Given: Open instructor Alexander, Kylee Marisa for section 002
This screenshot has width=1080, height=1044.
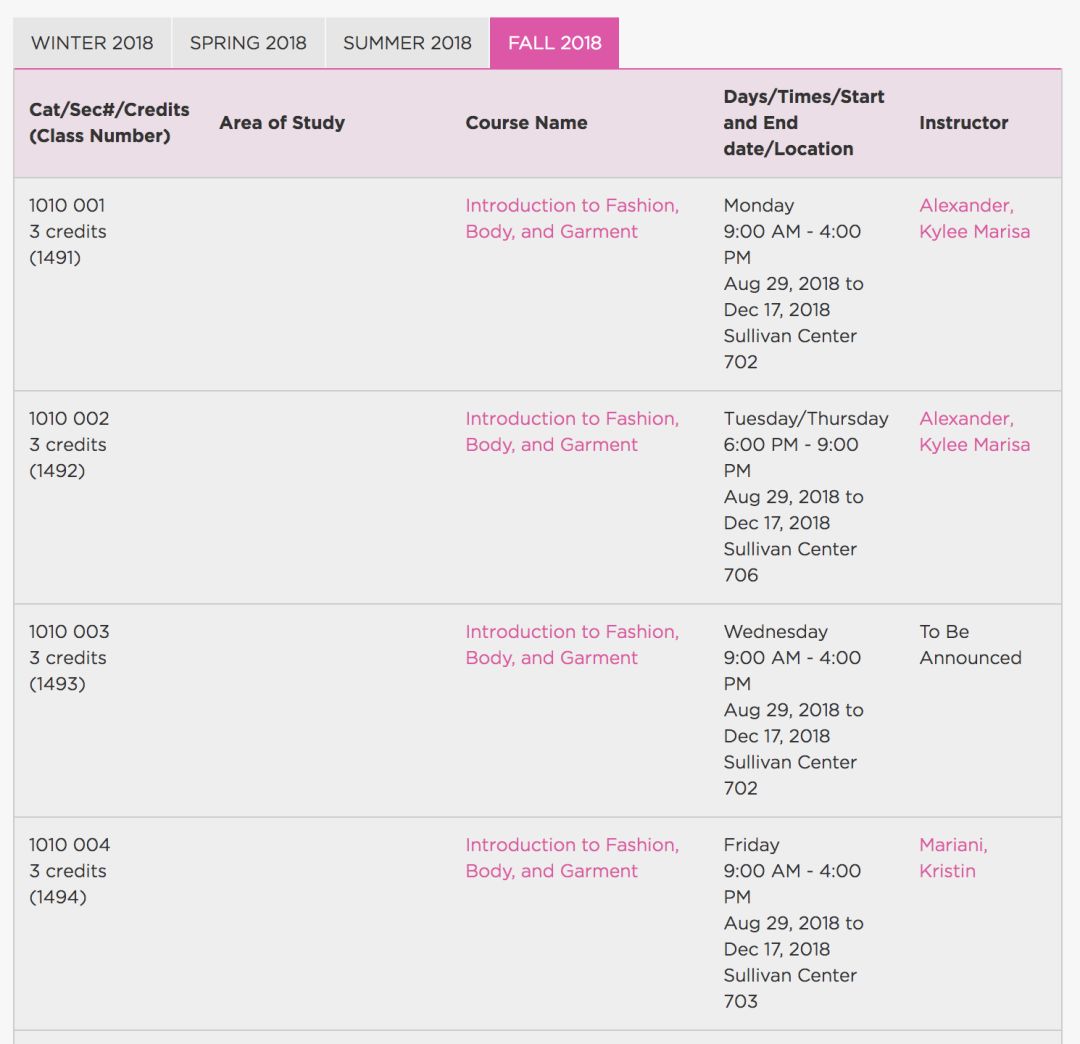Looking at the screenshot, I should [974, 432].
